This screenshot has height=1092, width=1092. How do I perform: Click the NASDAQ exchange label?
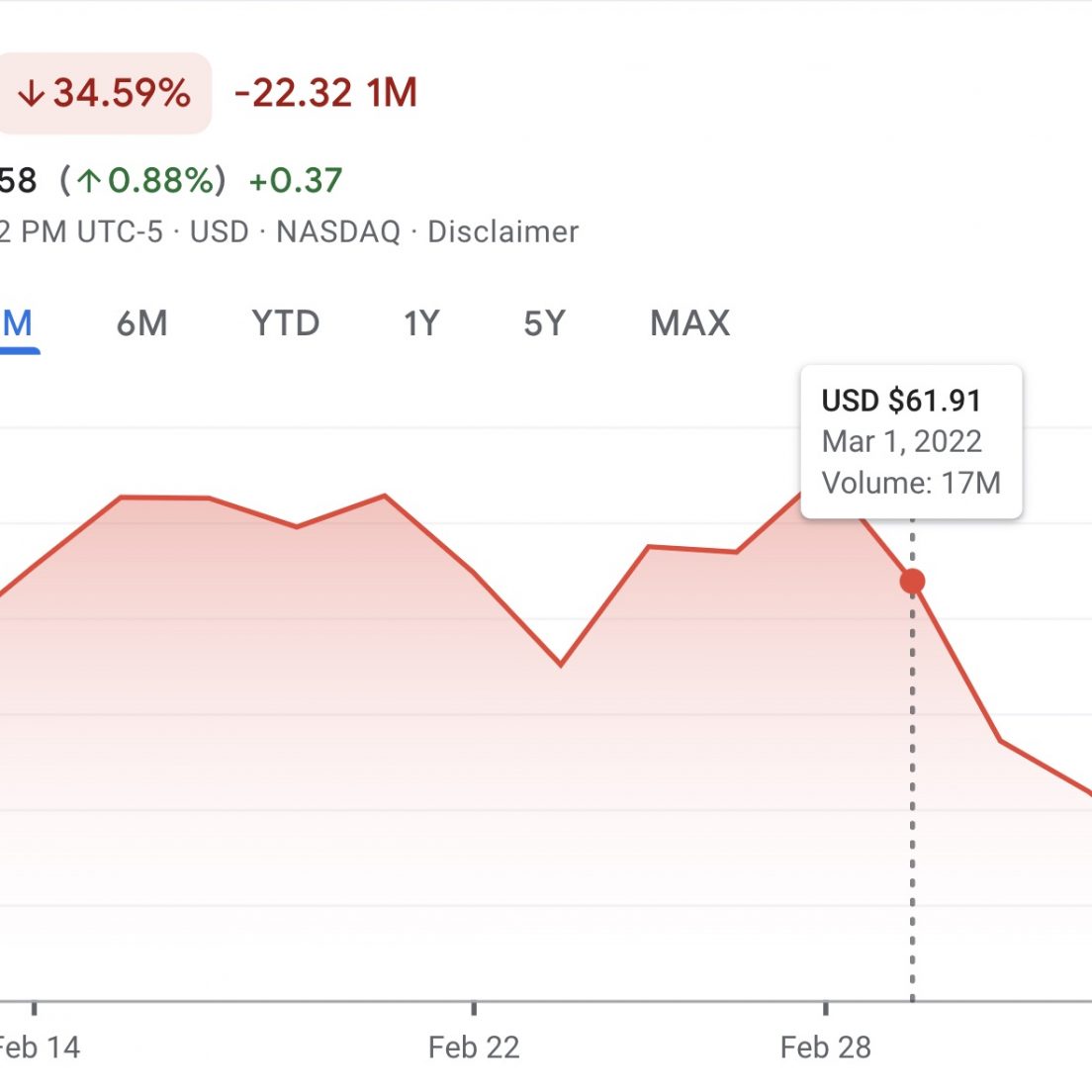tap(338, 231)
